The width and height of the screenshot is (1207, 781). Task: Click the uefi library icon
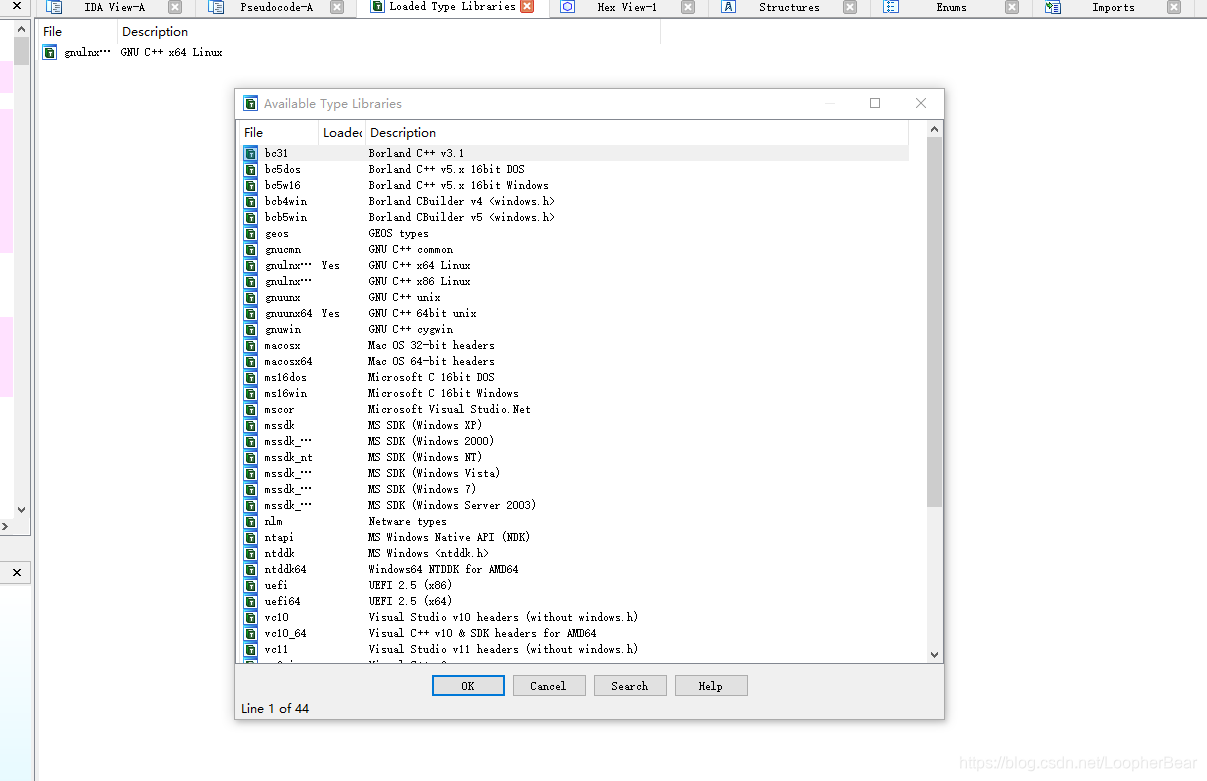(251, 585)
